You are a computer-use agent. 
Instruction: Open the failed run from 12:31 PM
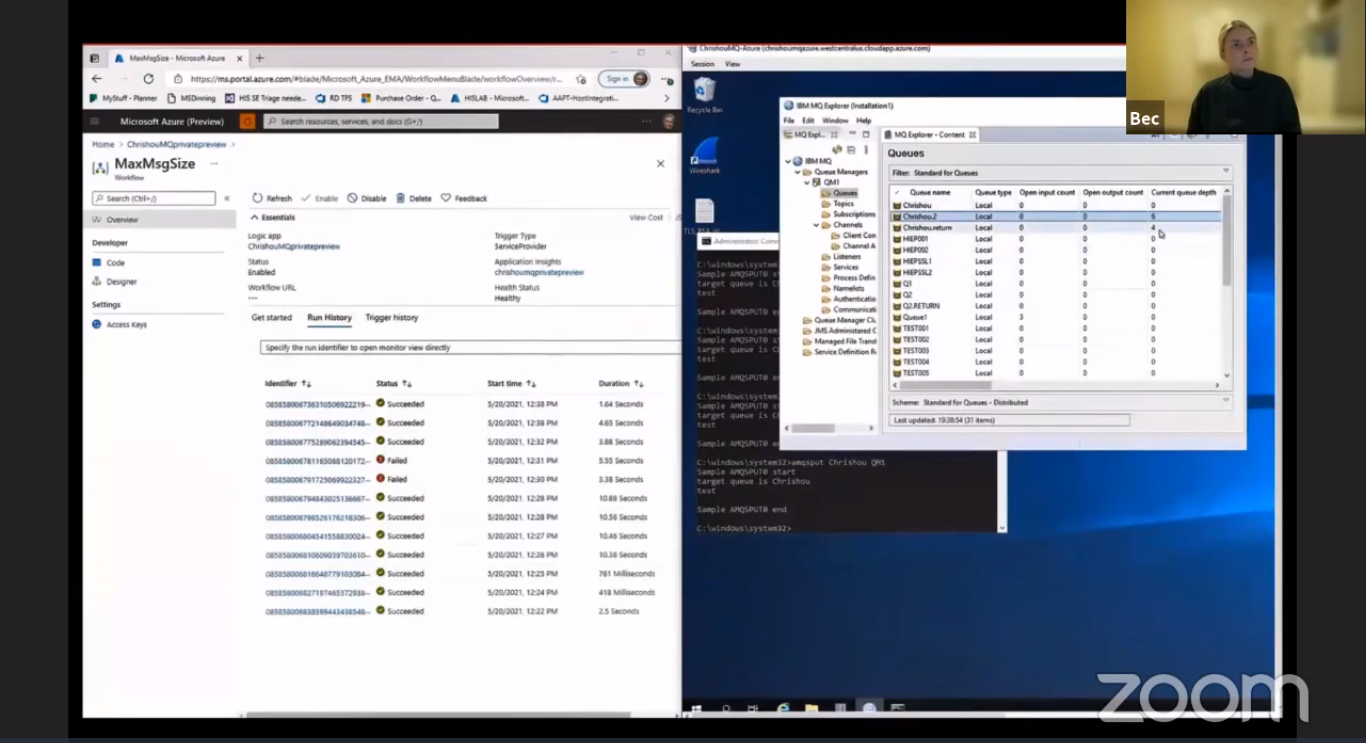317,461
